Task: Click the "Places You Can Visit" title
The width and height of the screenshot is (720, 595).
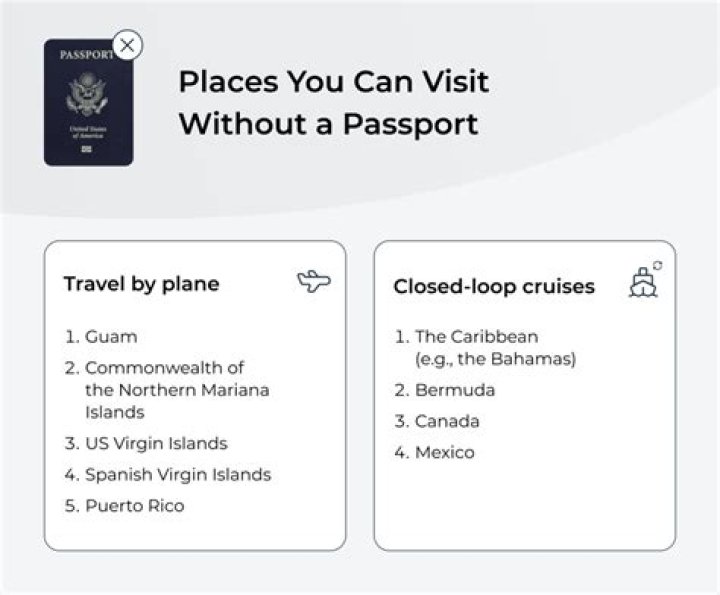Action: [x=334, y=81]
